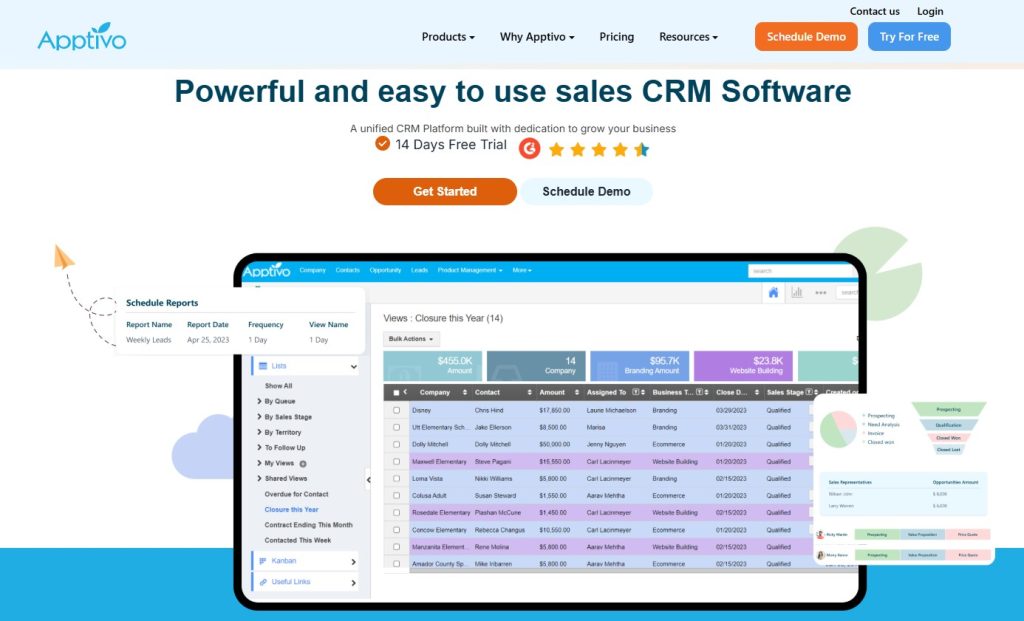The width and height of the screenshot is (1024, 621).
Task: Click the Apptivo logo in header
Action: click(82, 37)
